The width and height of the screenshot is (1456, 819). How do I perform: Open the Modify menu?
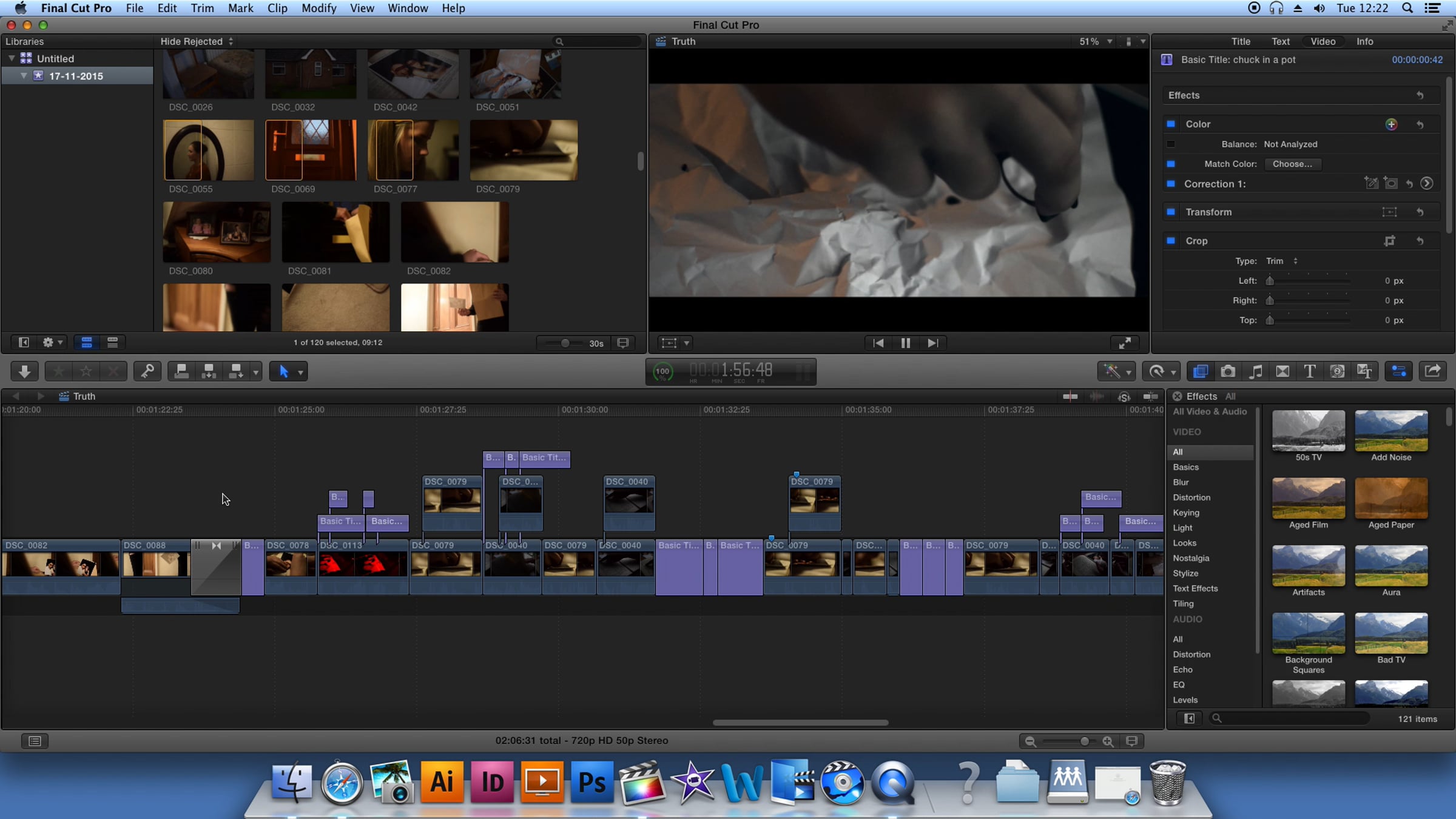tap(318, 8)
